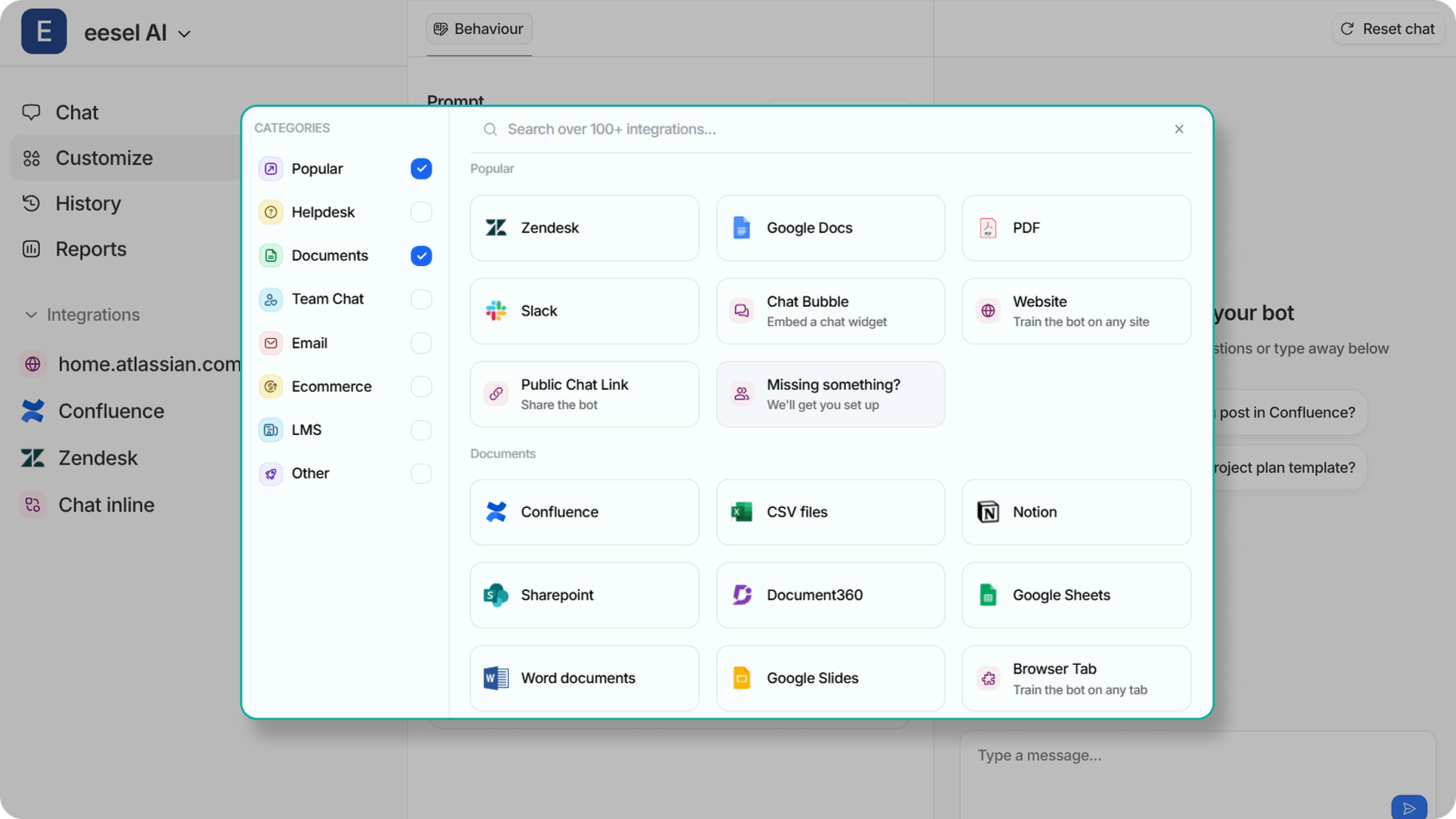Click the Reset chat button
Viewport: 1456px width, 819px height.
pyautogui.click(x=1388, y=29)
